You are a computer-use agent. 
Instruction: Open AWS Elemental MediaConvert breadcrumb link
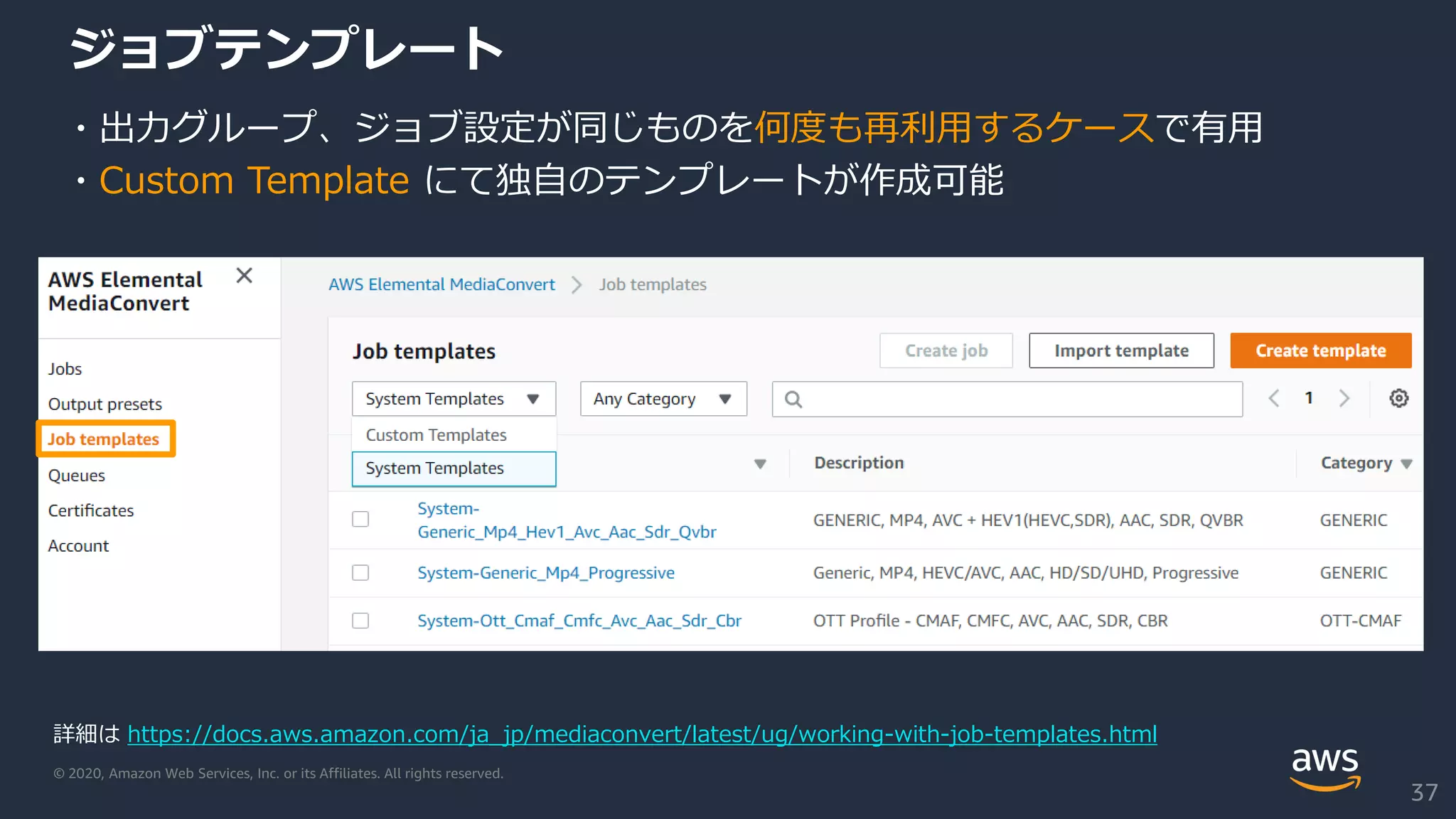(441, 284)
